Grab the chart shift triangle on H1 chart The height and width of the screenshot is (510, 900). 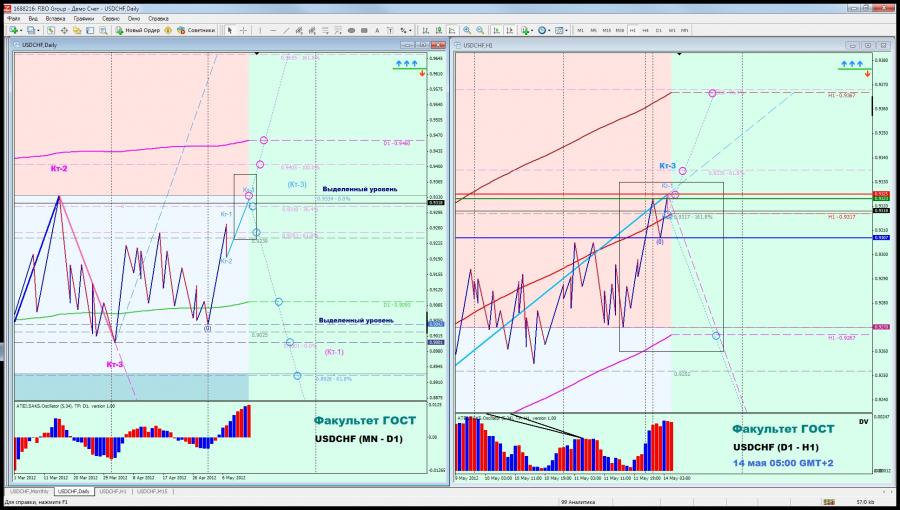(679, 53)
